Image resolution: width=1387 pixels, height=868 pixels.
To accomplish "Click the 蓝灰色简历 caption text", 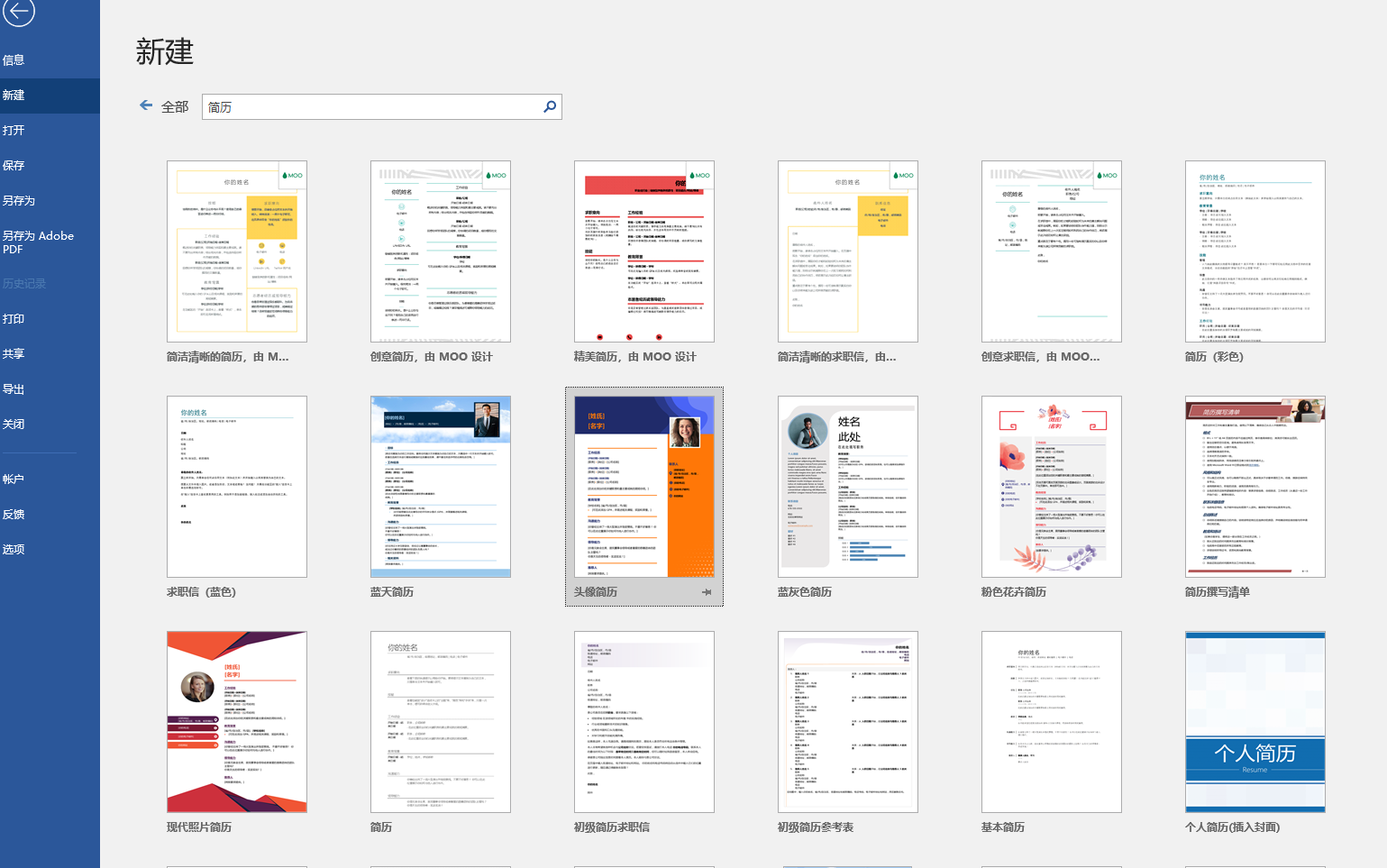I will point(805,592).
